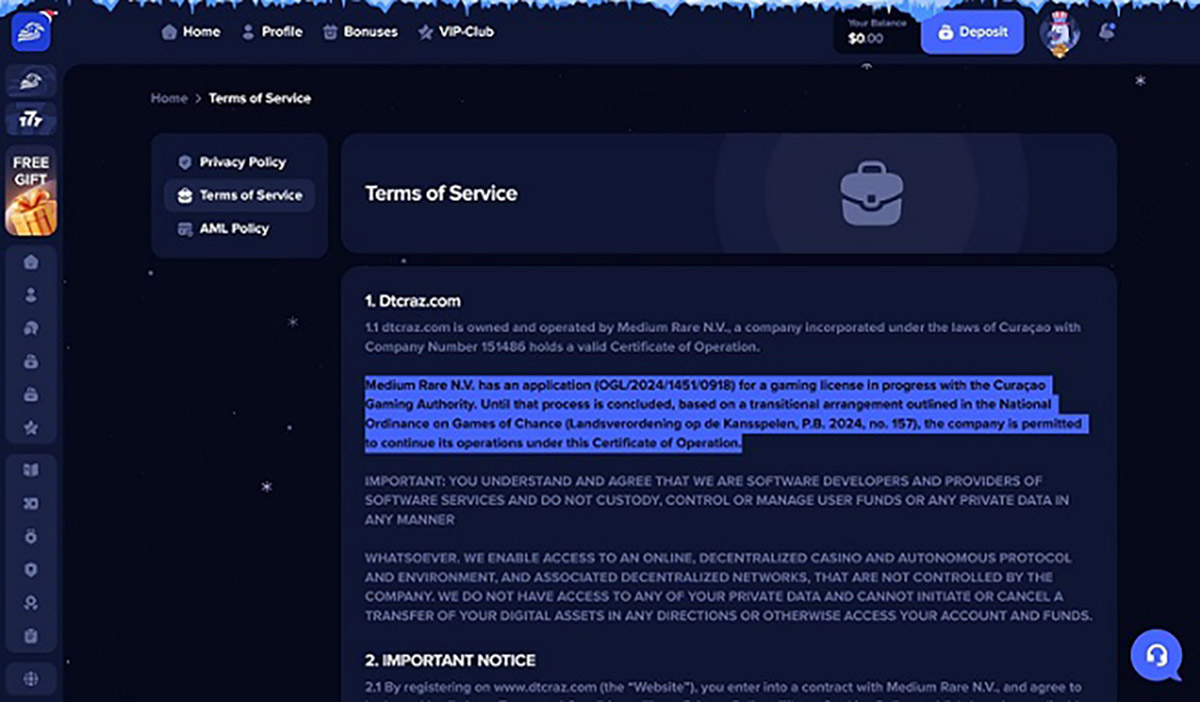Open Profile in top navigation
Screen dimensions: 1200x702
(272, 32)
